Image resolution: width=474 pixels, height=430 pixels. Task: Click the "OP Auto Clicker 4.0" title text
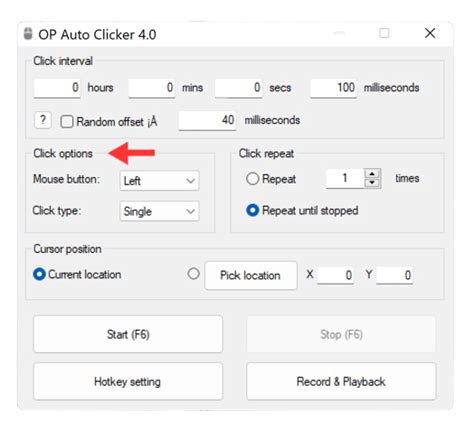point(97,35)
